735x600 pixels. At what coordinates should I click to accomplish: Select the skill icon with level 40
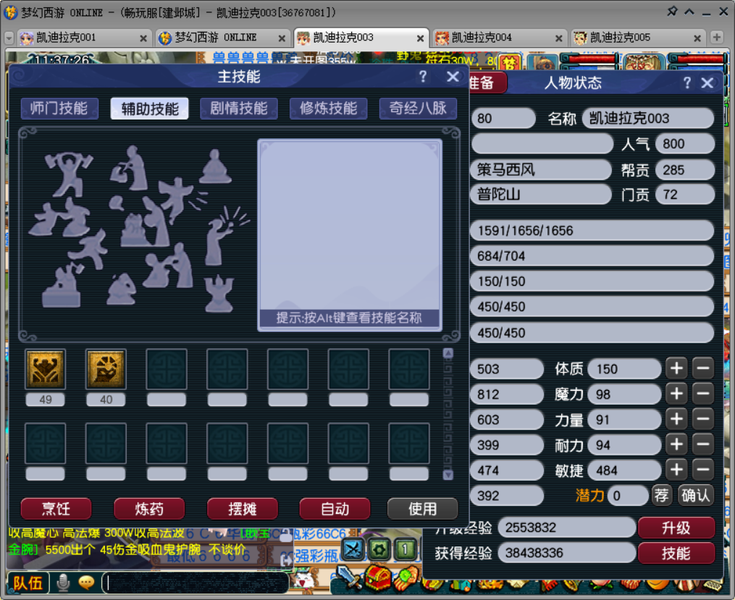[x=106, y=369]
